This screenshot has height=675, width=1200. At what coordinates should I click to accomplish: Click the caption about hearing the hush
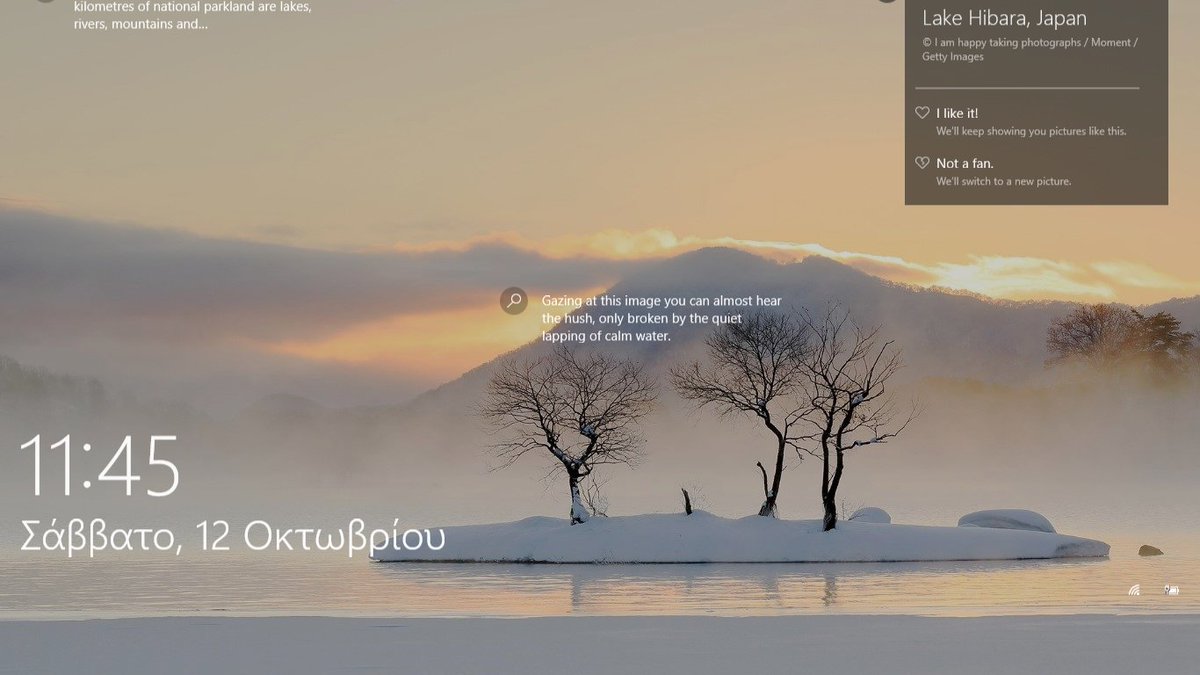[660, 318]
